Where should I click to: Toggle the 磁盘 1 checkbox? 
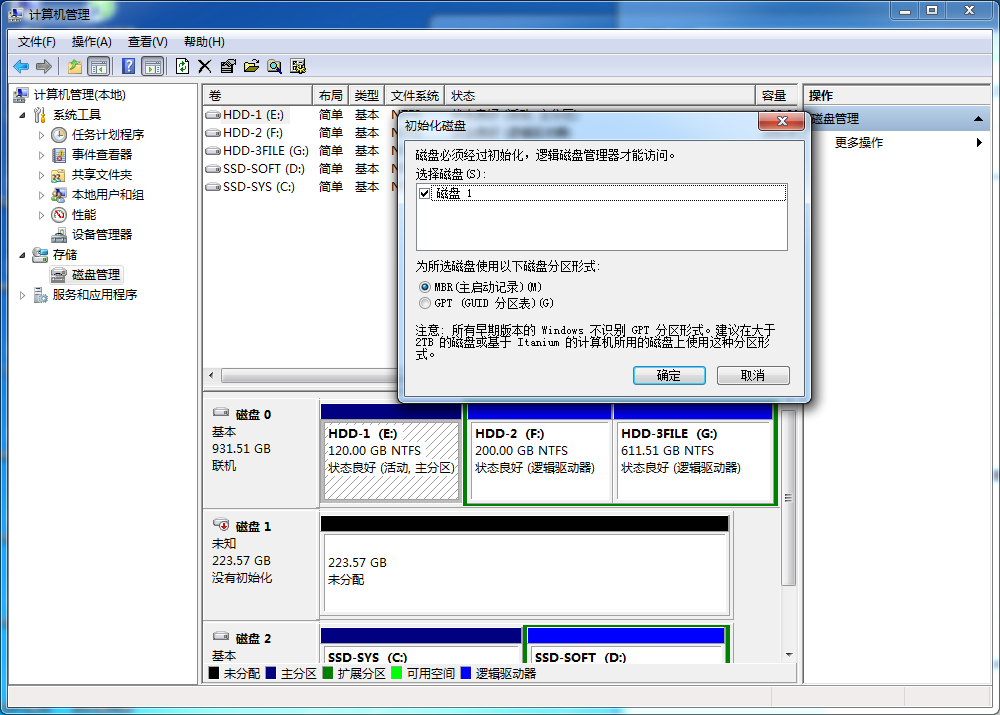pyautogui.click(x=425, y=193)
